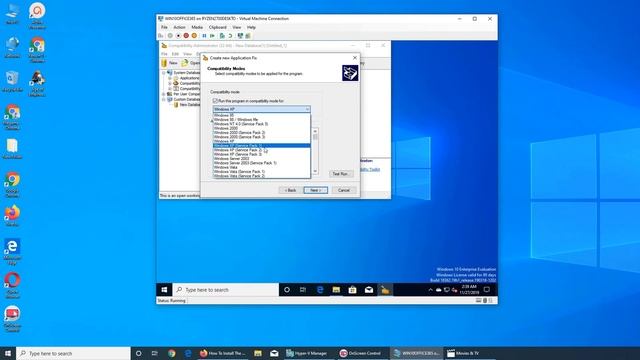This screenshot has height=360, width=640.
Task: Open host Windows Start button
Action: [x=8, y=353]
